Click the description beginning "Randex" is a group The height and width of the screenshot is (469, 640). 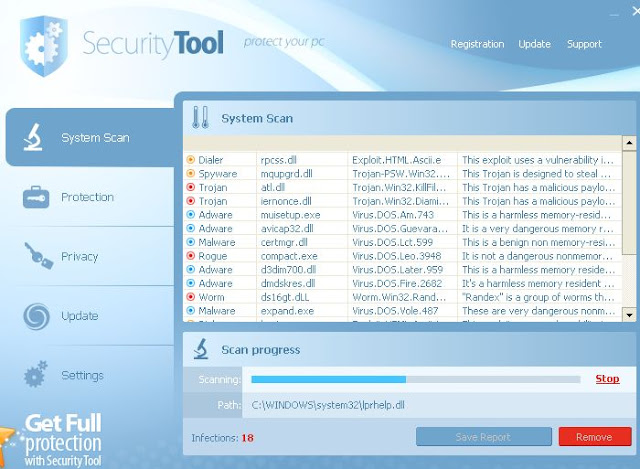click(538, 297)
